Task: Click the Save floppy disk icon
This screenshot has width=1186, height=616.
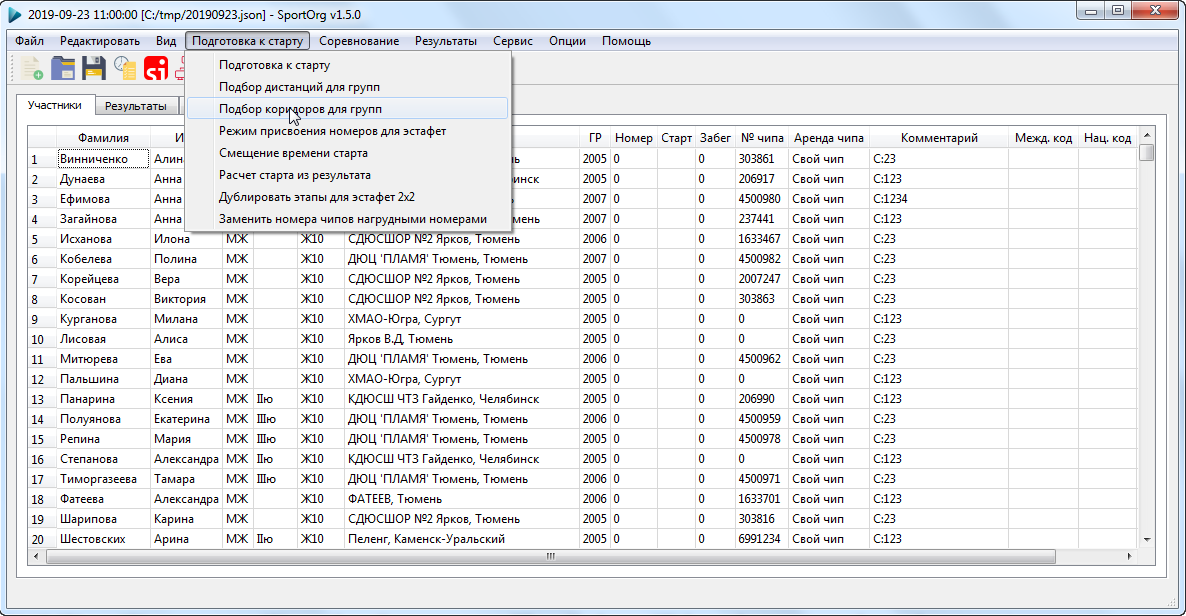Action: pyautogui.click(x=94, y=68)
